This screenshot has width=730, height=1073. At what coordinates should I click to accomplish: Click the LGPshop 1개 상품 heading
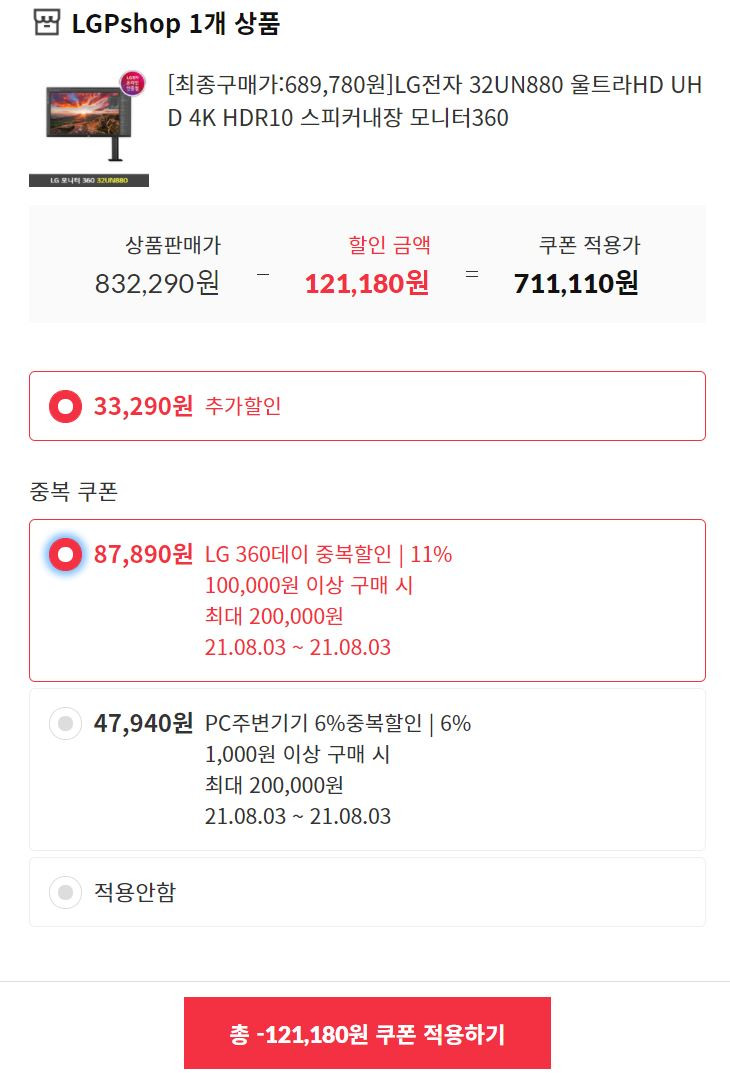[x=176, y=23]
